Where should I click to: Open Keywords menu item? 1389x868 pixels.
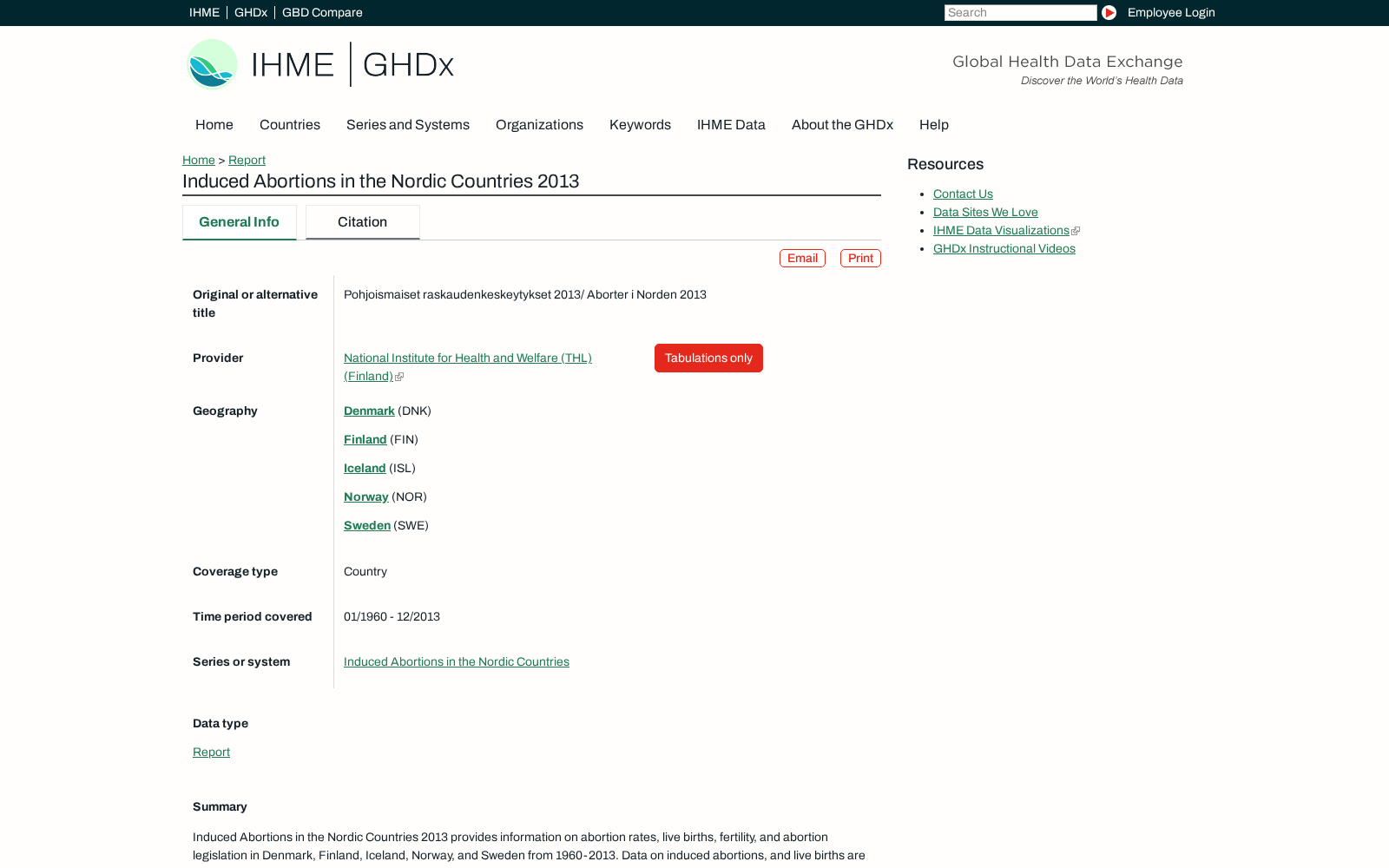tap(640, 125)
